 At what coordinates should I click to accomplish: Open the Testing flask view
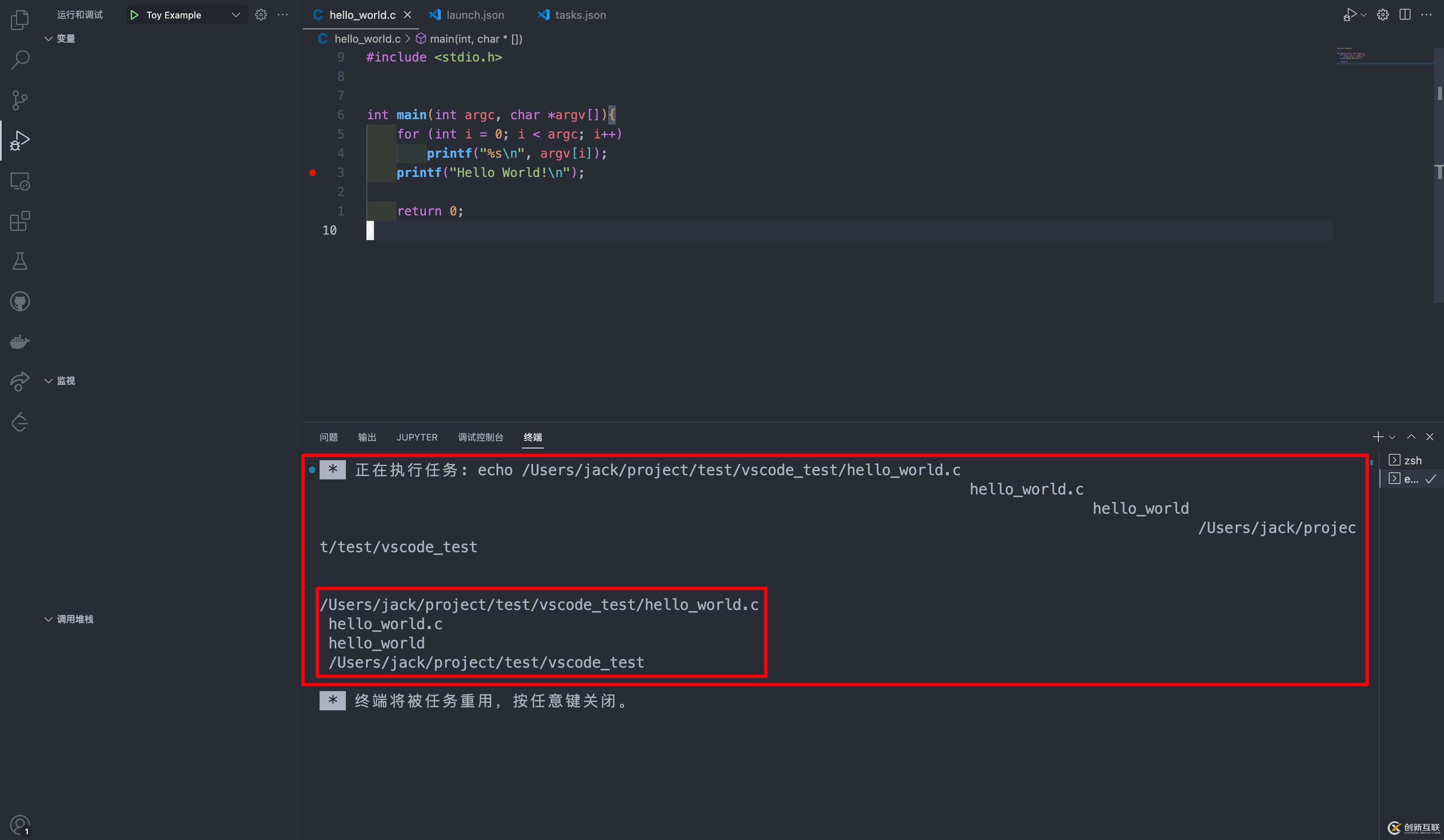pos(20,261)
